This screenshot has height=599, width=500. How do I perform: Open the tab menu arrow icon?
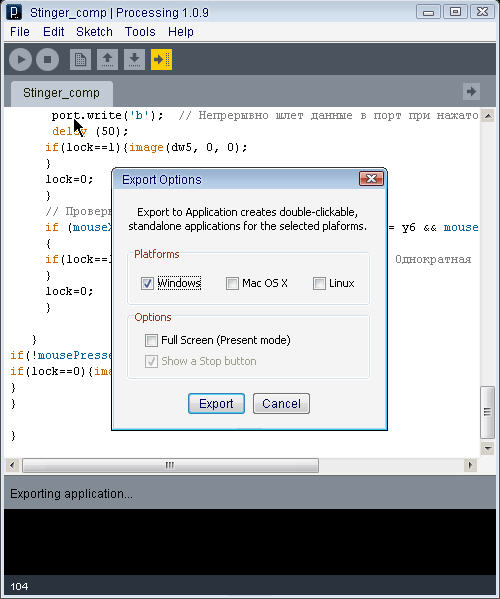[x=471, y=92]
